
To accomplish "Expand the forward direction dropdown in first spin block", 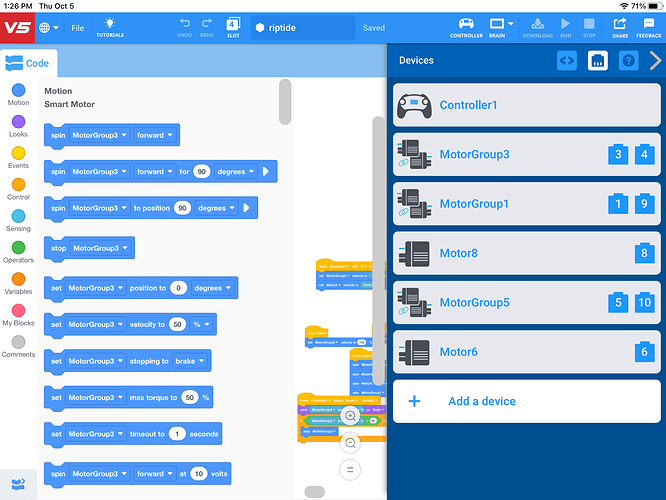I will click(x=154, y=135).
